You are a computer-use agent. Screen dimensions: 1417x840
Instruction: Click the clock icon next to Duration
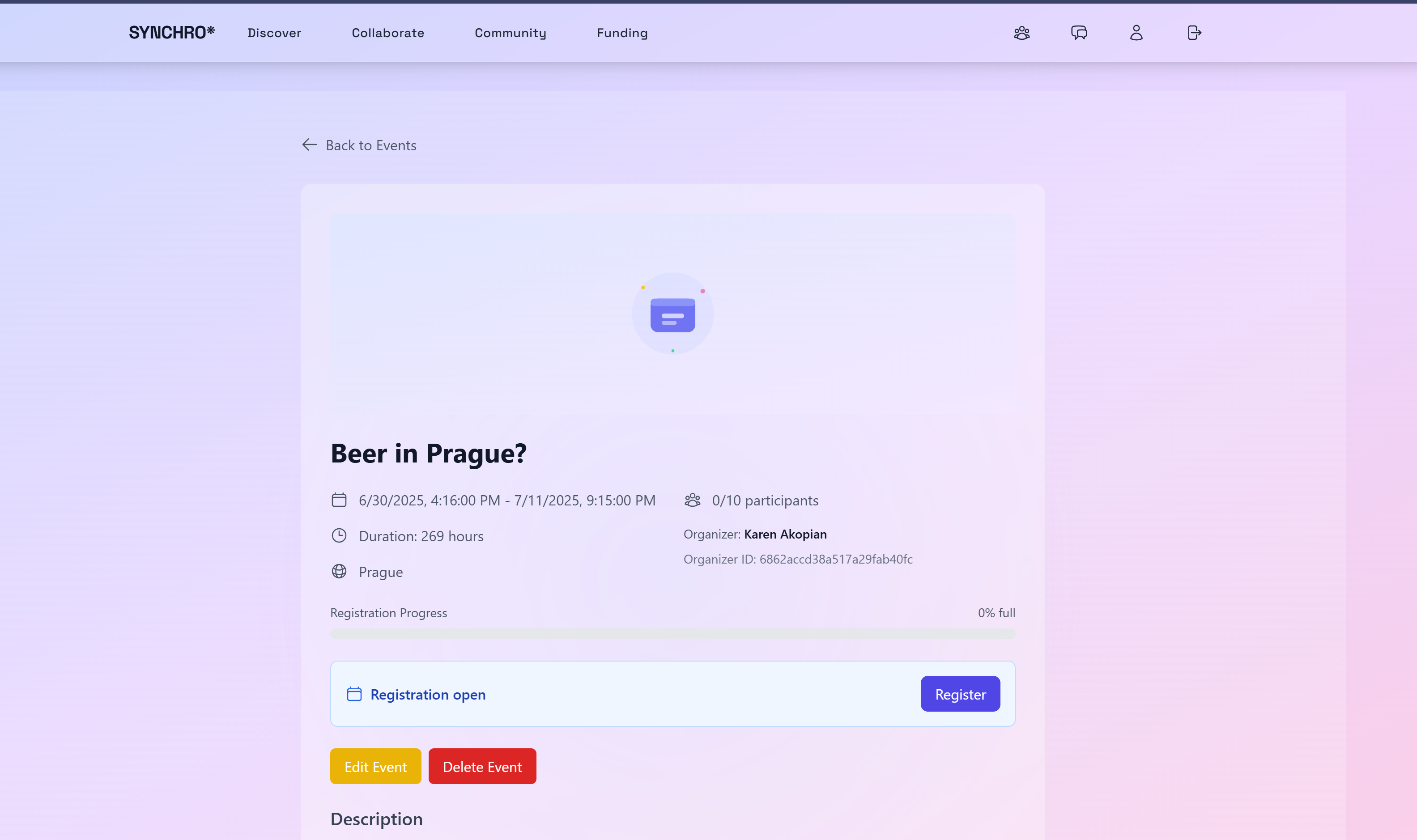click(x=339, y=535)
